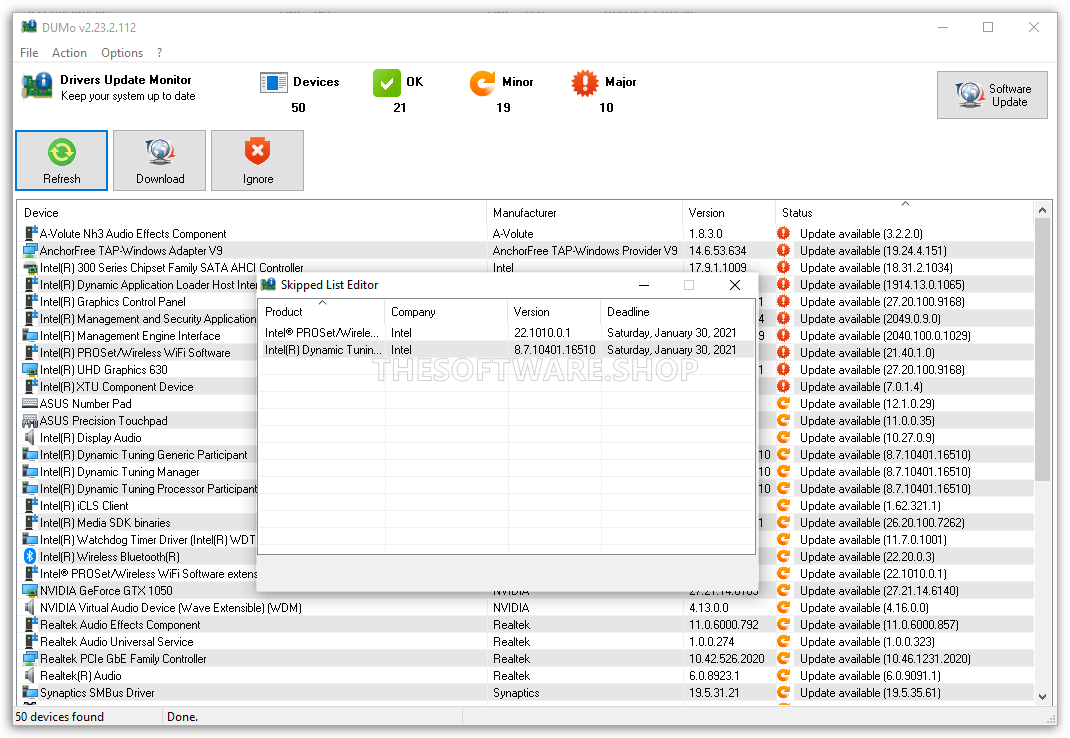Click the Intel(R) UHD Graphics 630 icon

(30, 370)
